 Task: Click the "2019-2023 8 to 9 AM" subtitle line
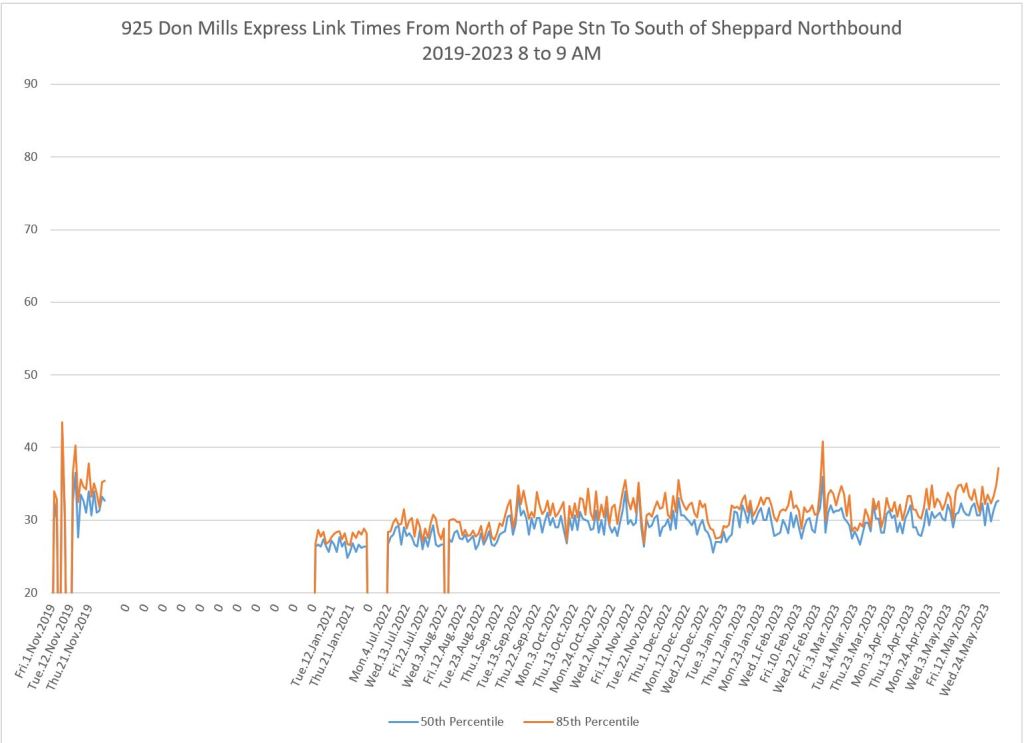(511, 54)
